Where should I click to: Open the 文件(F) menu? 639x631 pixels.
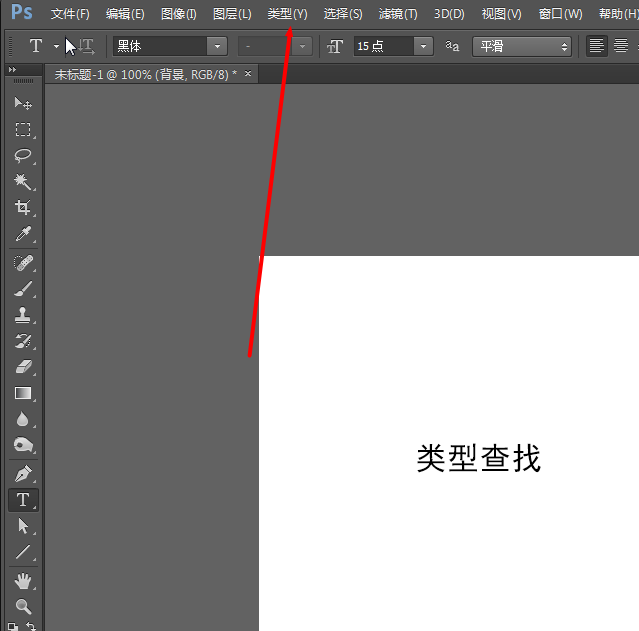pos(70,14)
